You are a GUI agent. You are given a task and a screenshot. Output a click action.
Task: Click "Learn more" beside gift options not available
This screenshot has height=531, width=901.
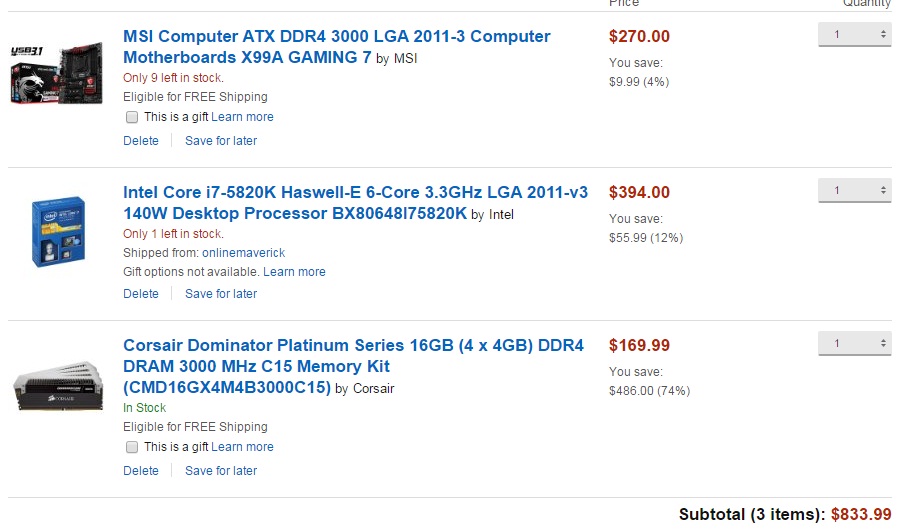pyautogui.click(x=294, y=272)
